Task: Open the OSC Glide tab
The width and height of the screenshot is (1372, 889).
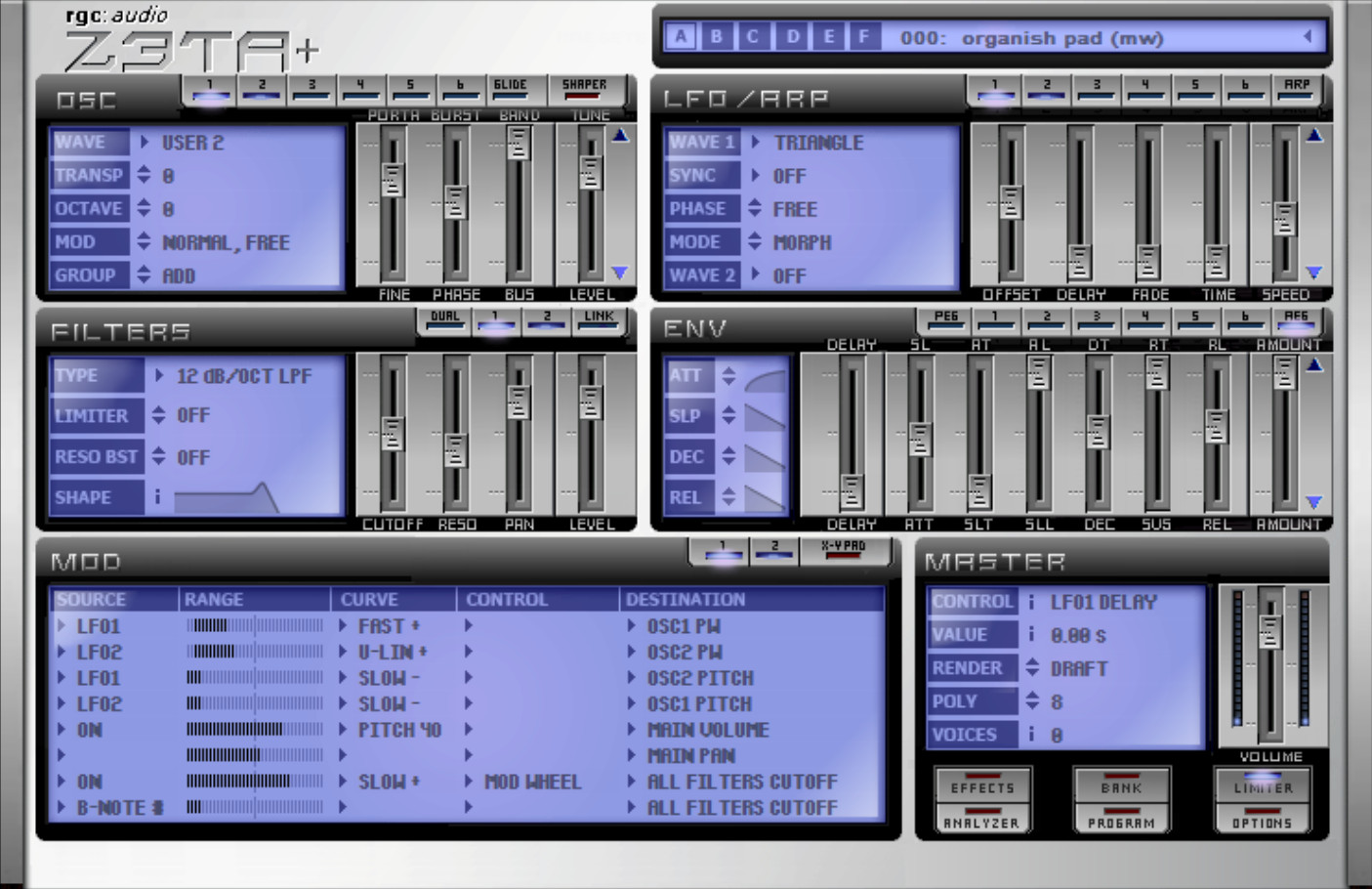Action: pos(510,90)
